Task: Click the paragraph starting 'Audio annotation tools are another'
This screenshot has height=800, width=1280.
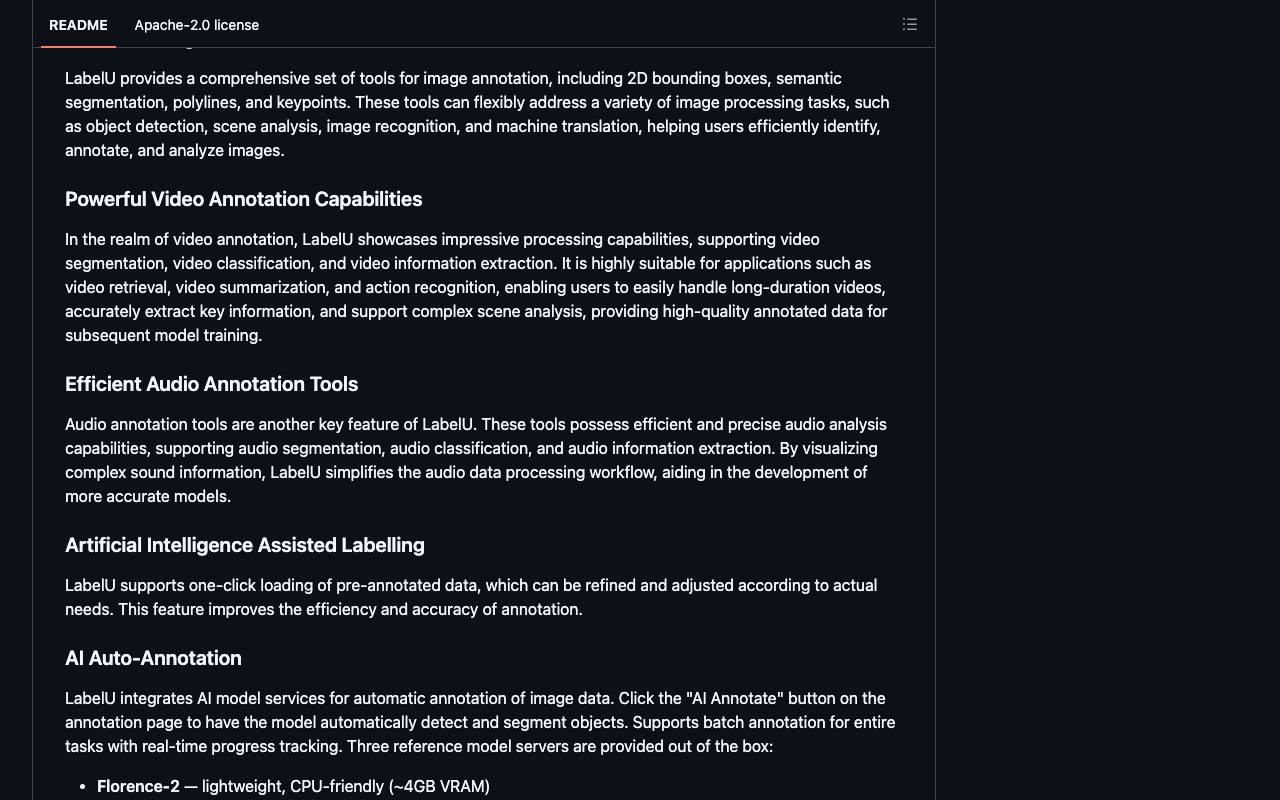Action: tap(476, 460)
